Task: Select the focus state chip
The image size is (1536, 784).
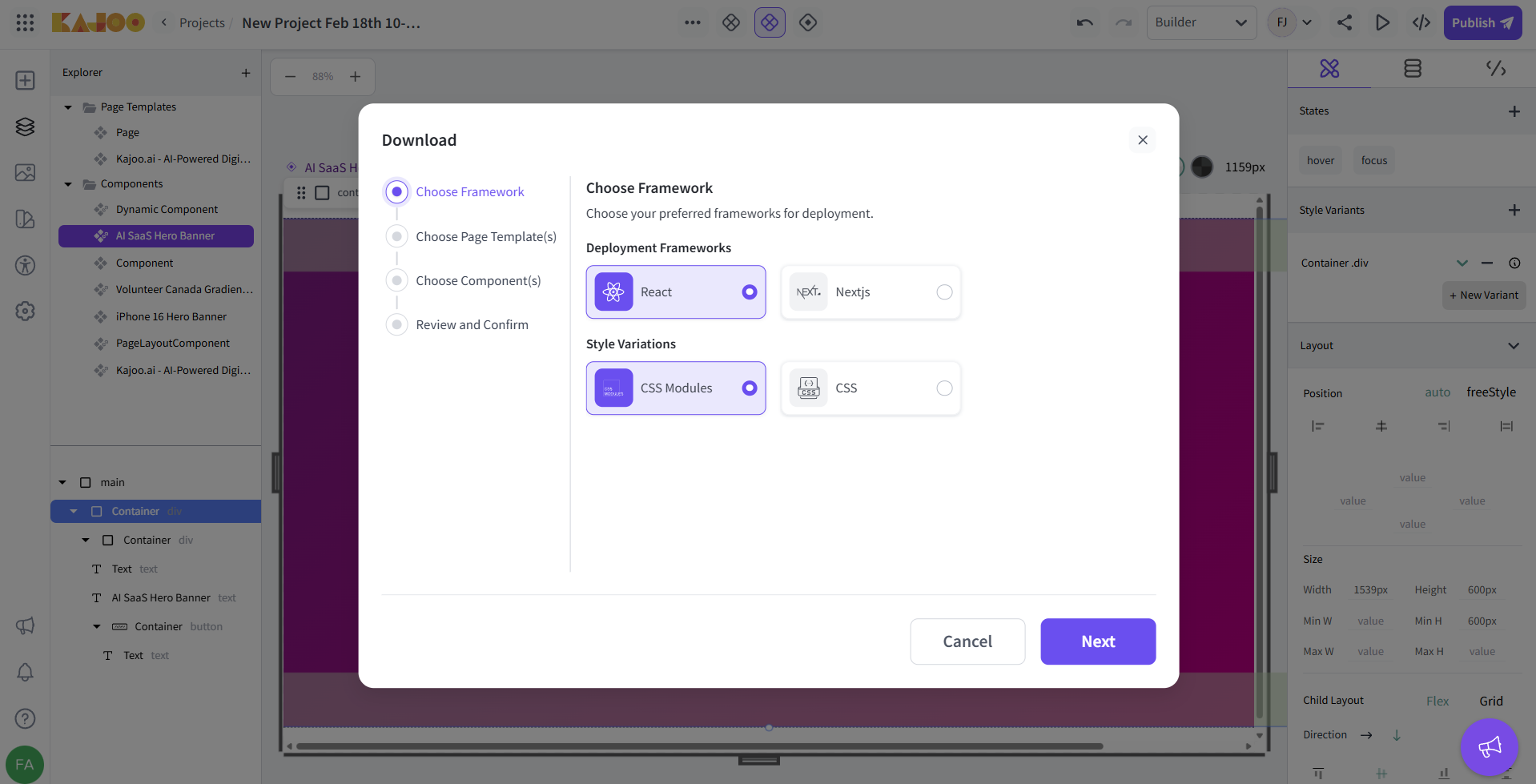Action: click(x=1374, y=161)
